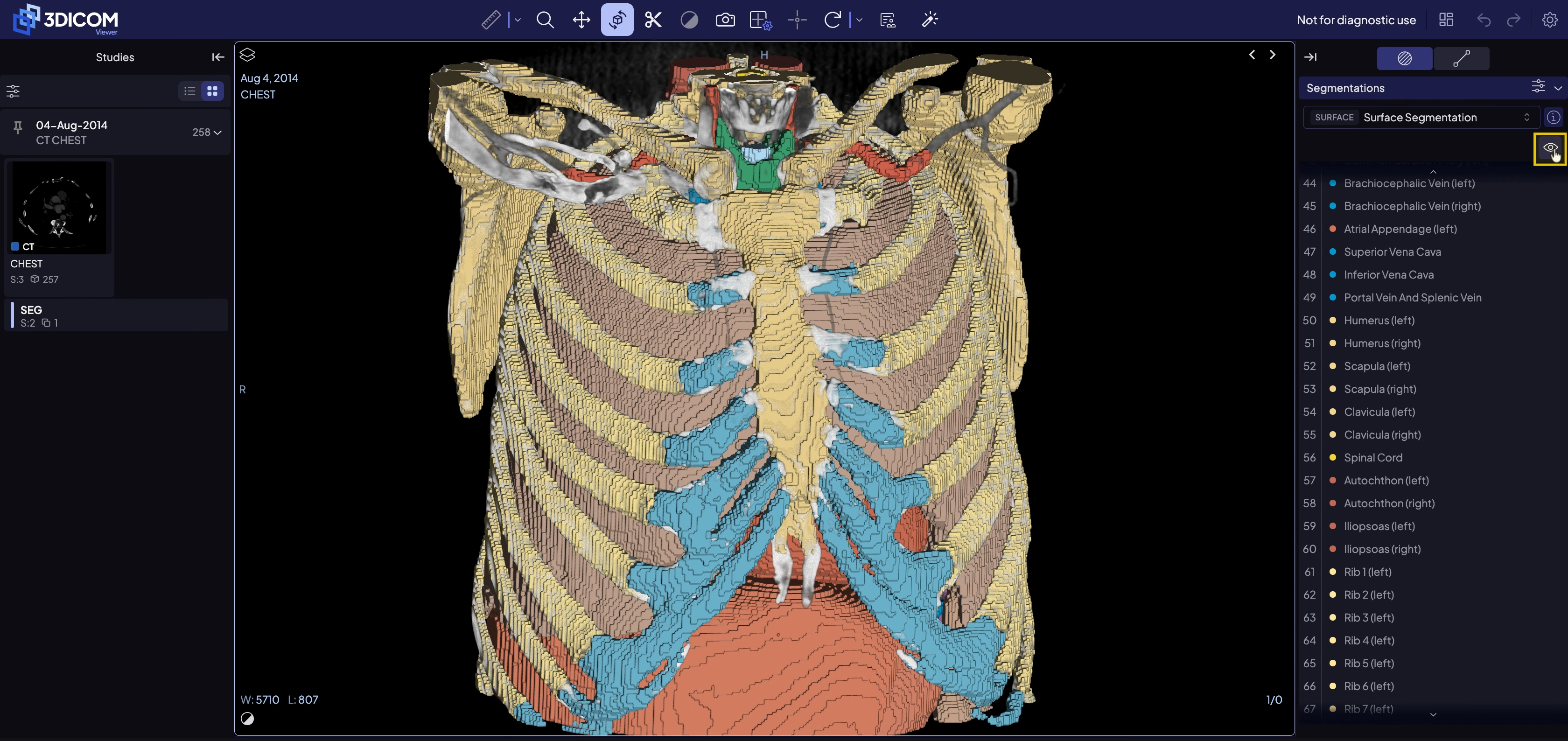Screen dimensions: 1568x741
Task: Switch studies to grid view
Action: [x=212, y=91]
